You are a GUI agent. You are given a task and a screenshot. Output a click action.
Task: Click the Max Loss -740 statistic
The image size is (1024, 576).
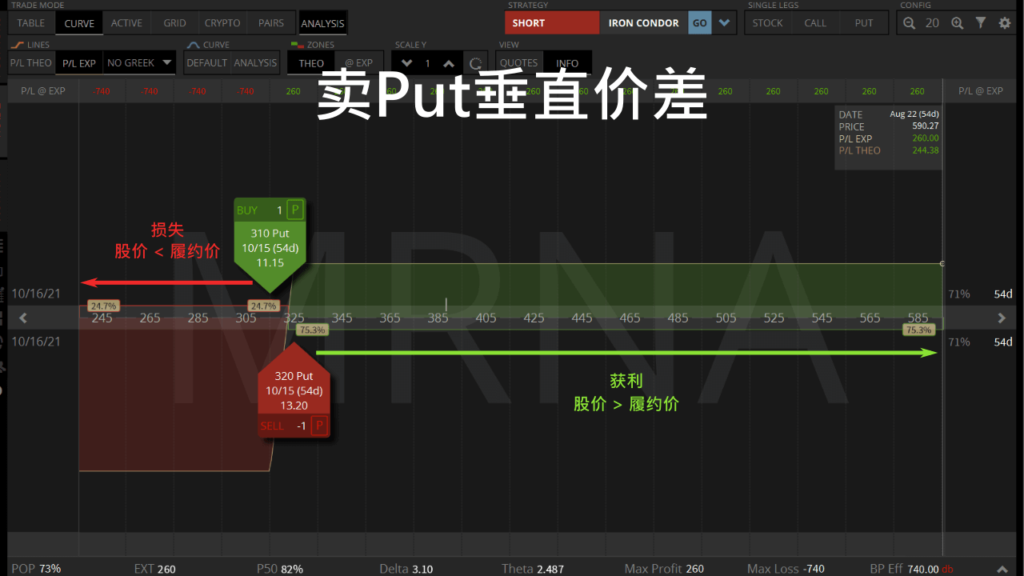click(x=786, y=569)
